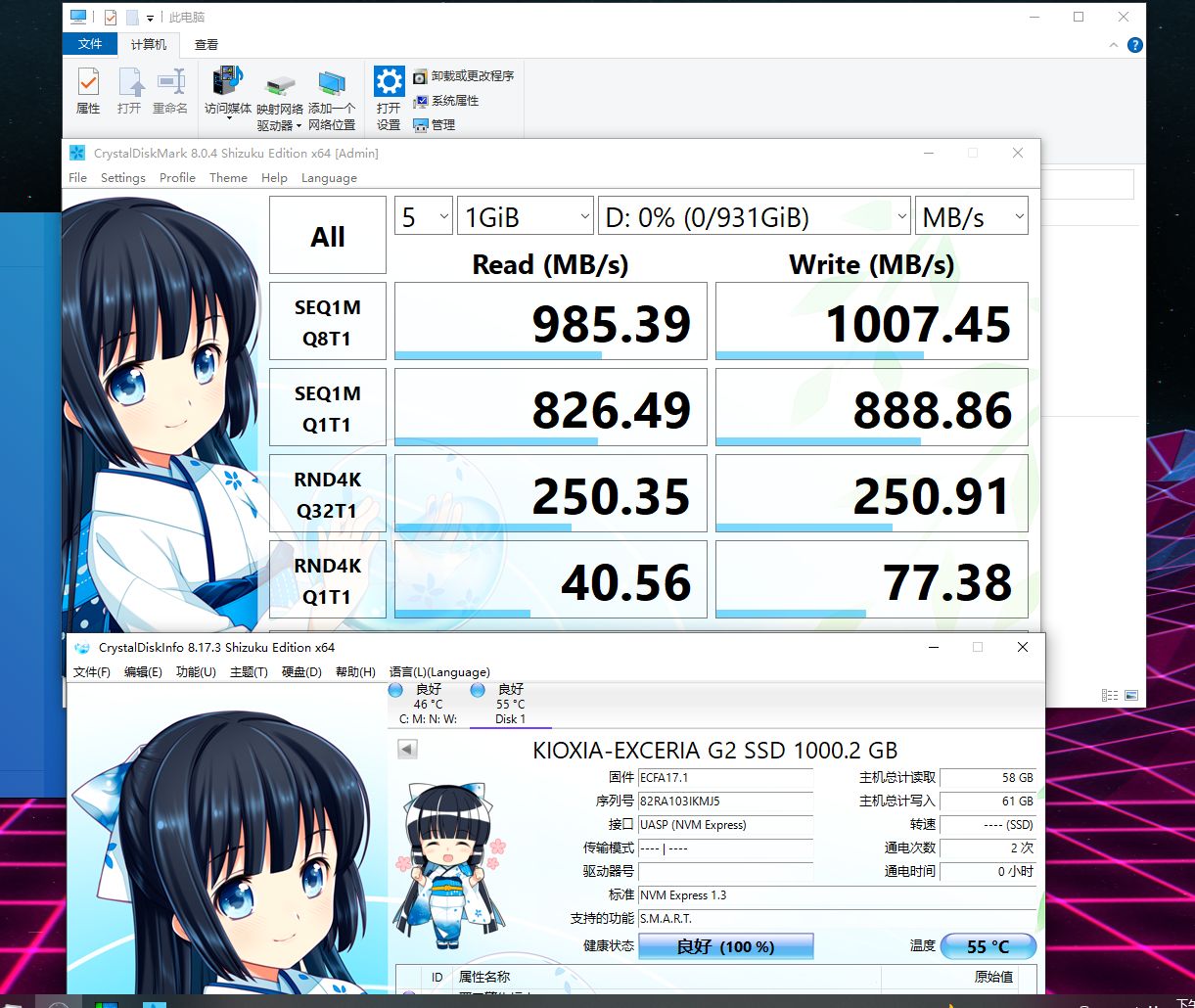Open the Help menu in CrystalDiskMark
The width and height of the screenshot is (1195, 1008).
click(274, 178)
